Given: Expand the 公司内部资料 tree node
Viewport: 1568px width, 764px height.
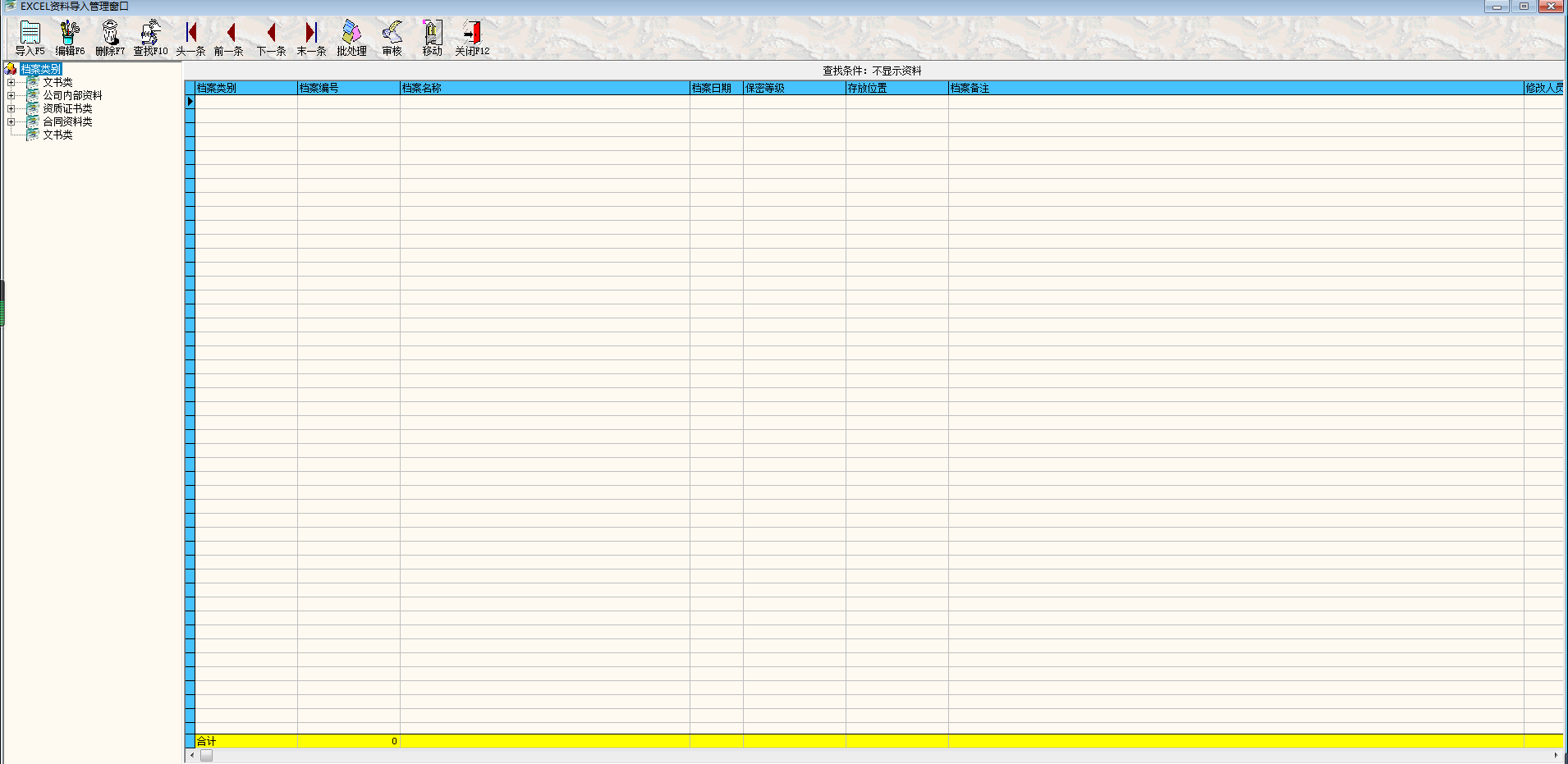Looking at the screenshot, I should pos(11,96).
